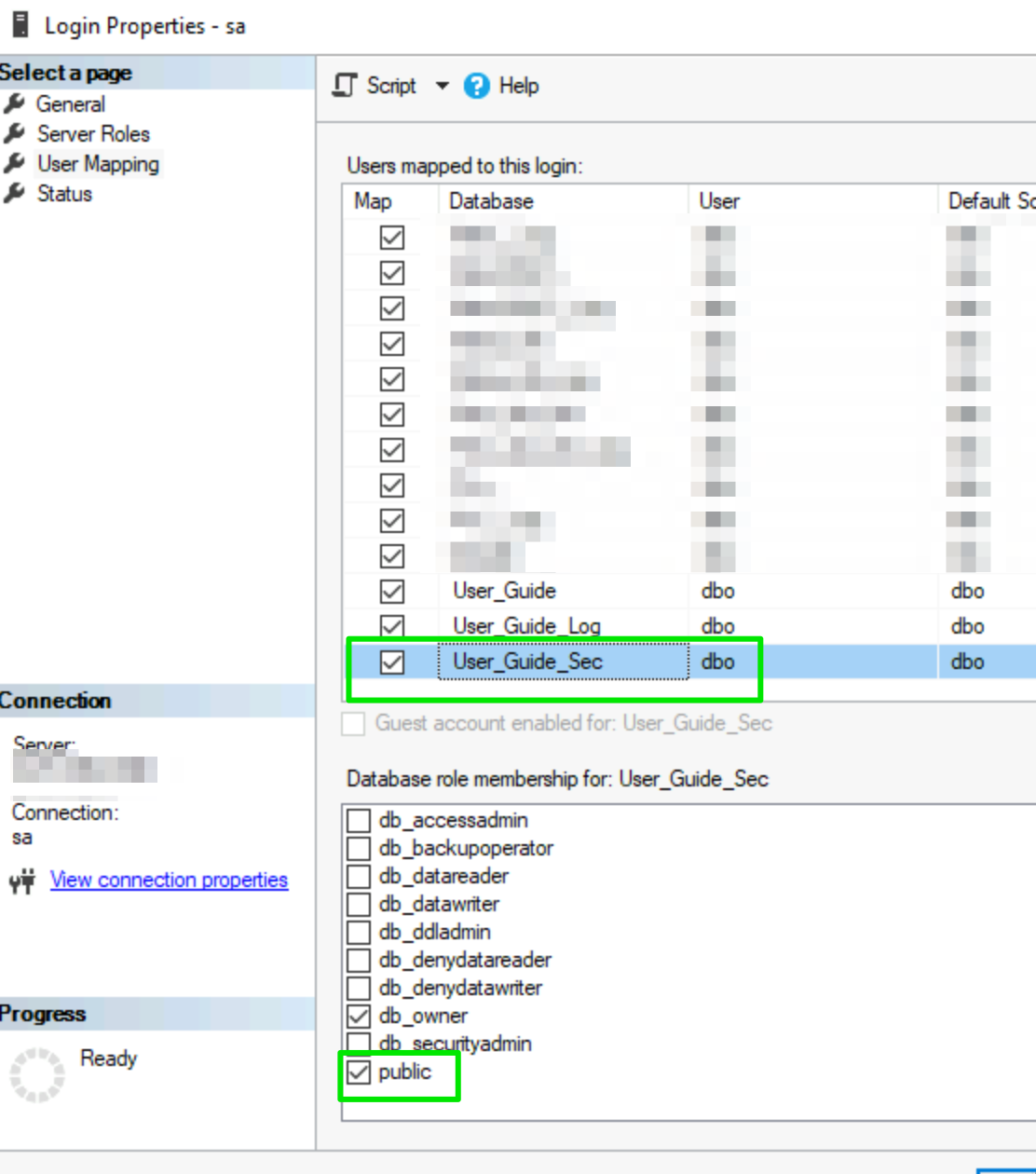This screenshot has height=1174, width=1036.
Task: Click wrench icon beside Server Roles
Action: click(14, 134)
